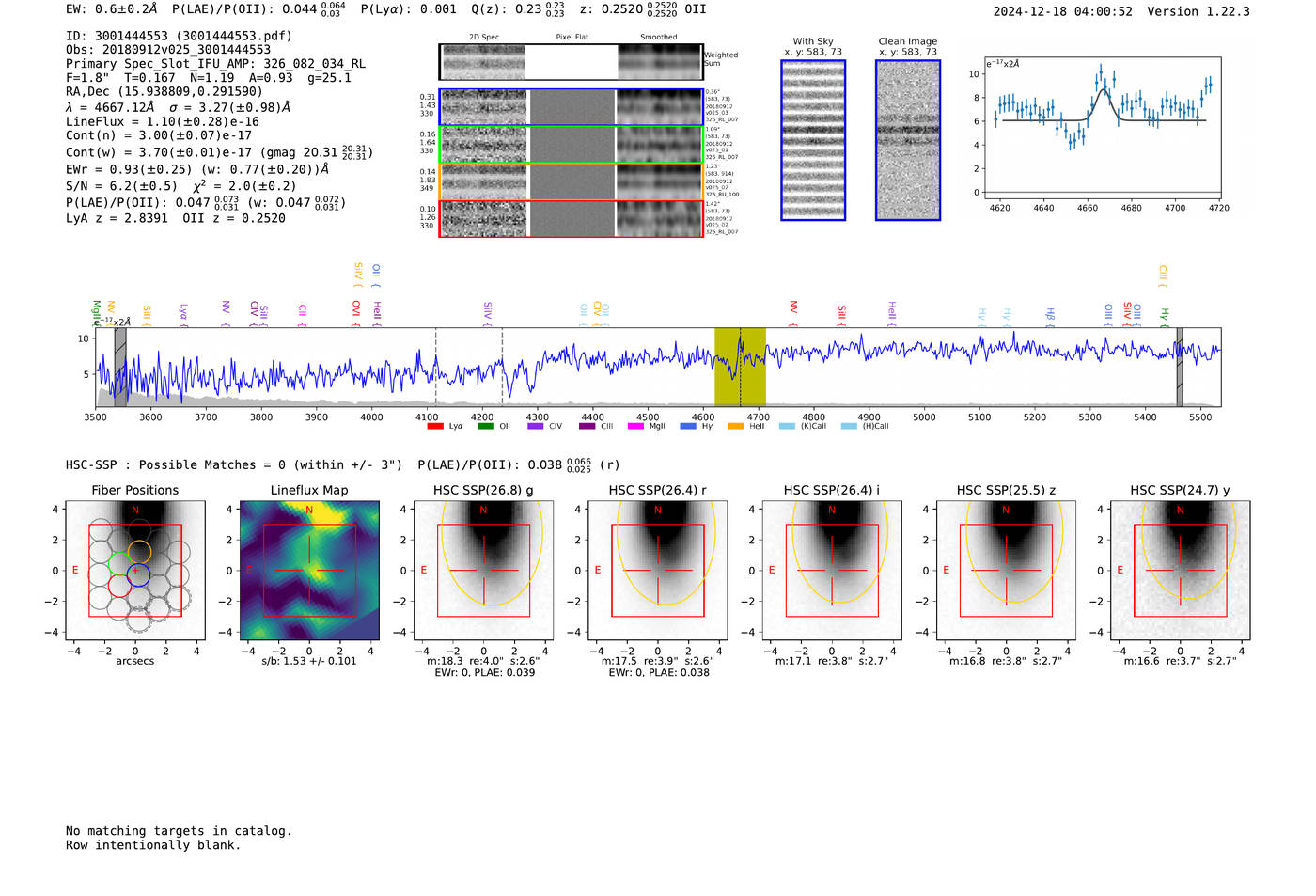This screenshot has height=896, width=1316.
Task: Click the s/b: 1.53 +/- 0.101 caption
Action: tap(309, 661)
